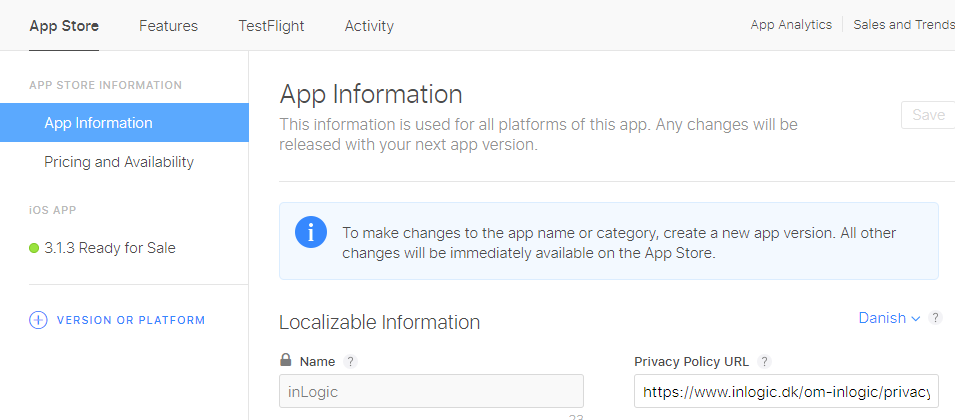The image size is (955, 420).
Task: Go to the TestFlight tab
Action: [x=271, y=26]
